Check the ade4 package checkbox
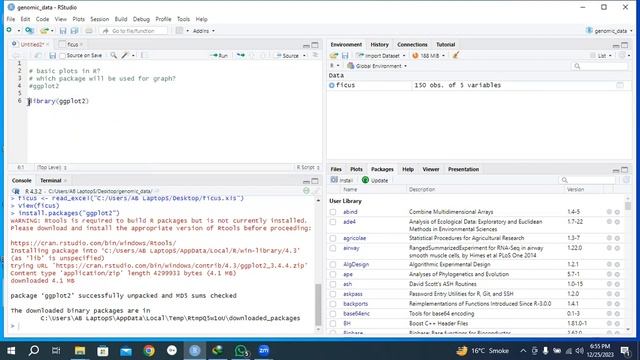Viewport: 640px width, 360px height. click(x=333, y=222)
